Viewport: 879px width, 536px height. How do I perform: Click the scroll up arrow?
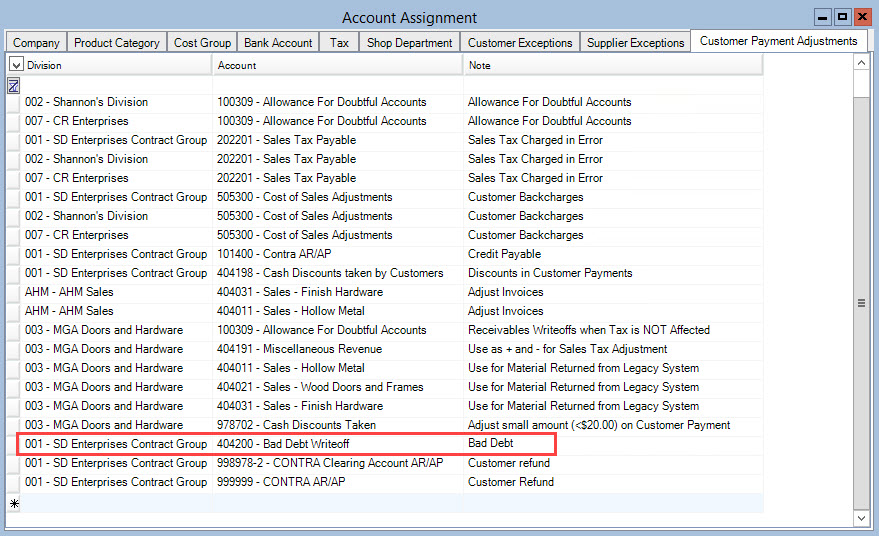click(862, 62)
